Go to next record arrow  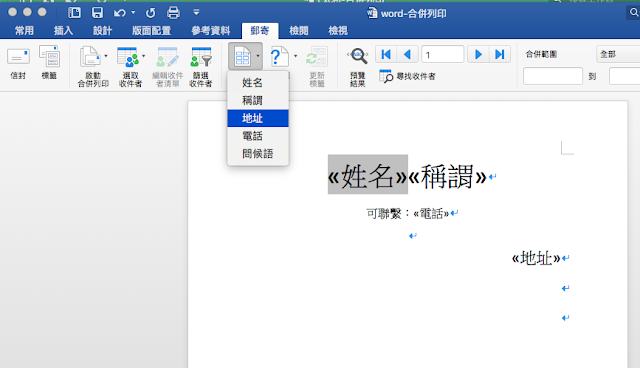[478, 54]
